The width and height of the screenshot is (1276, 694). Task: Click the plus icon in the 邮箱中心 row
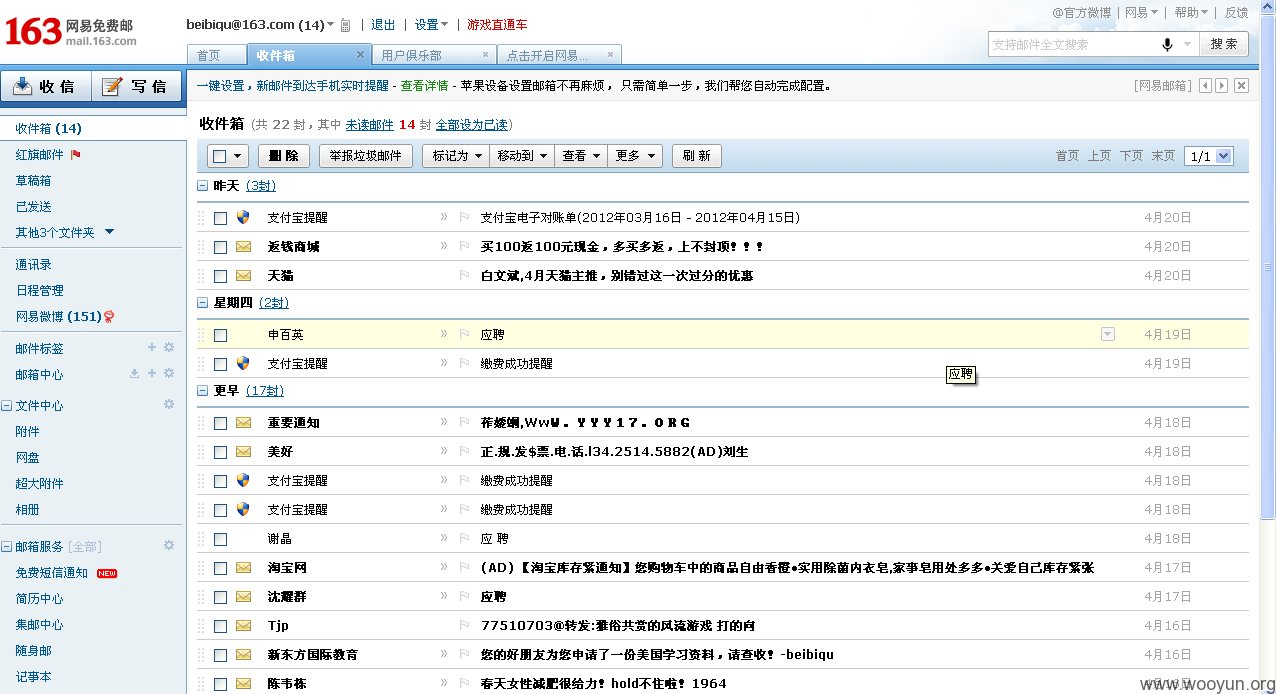pyautogui.click(x=152, y=373)
